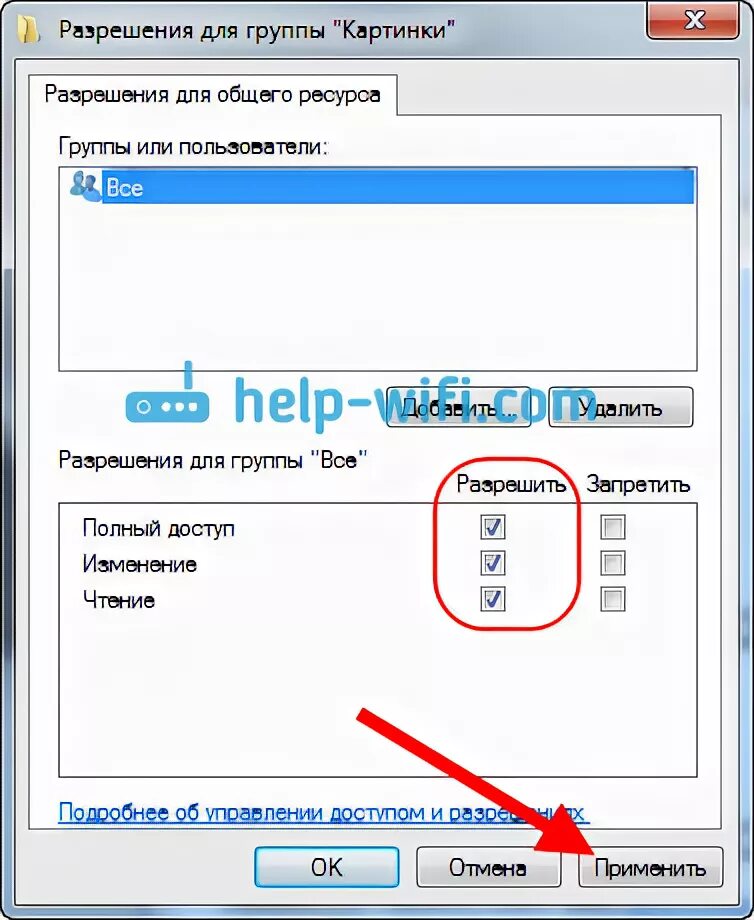Click empty space in Группы или пользователи list

coord(378,288)
